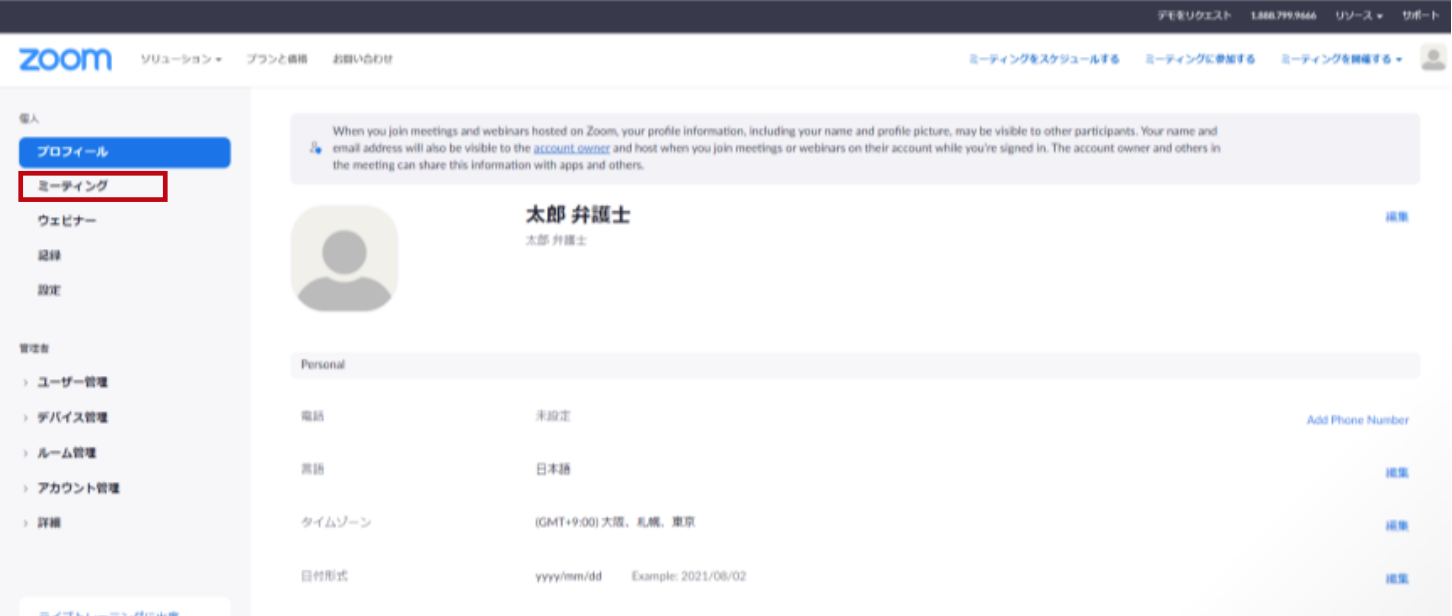Click the info icon in notice banner

(x=315, y=147)
